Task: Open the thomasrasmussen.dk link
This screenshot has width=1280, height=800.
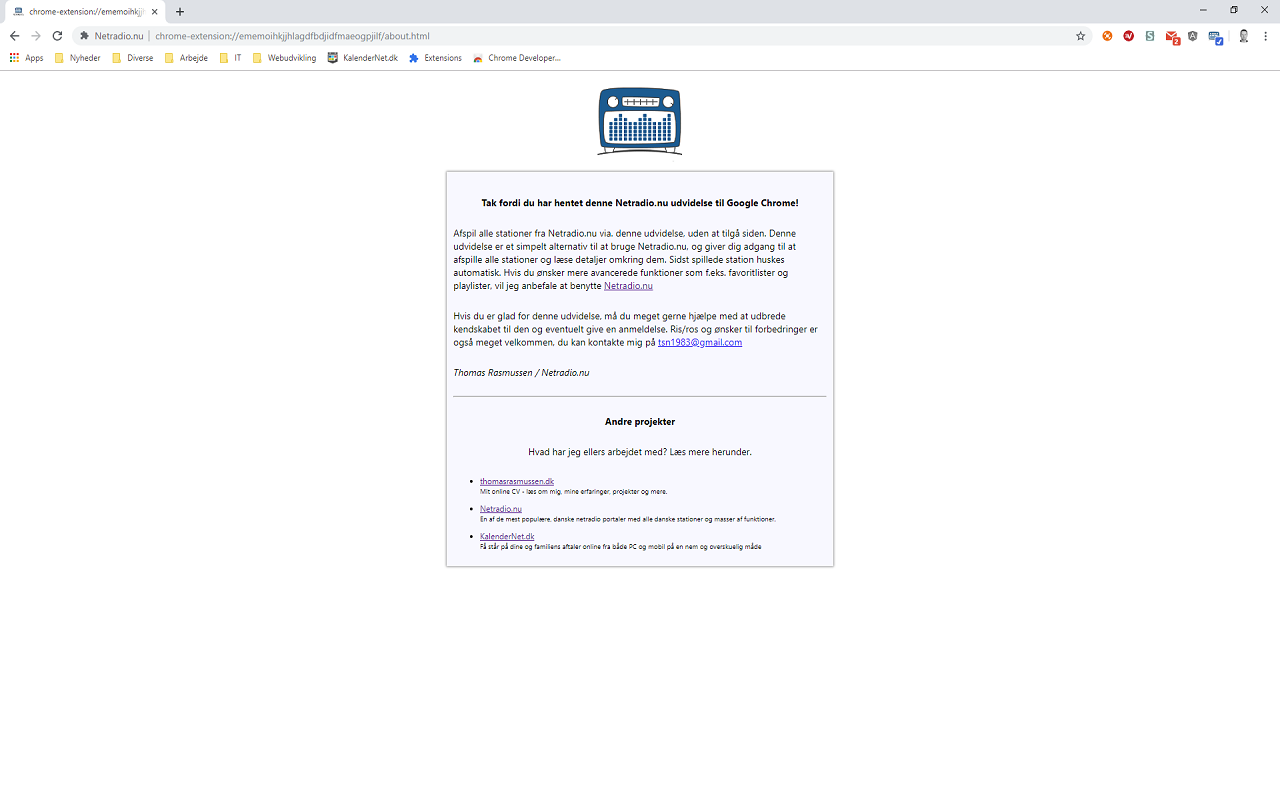Action: click(517, 480)
